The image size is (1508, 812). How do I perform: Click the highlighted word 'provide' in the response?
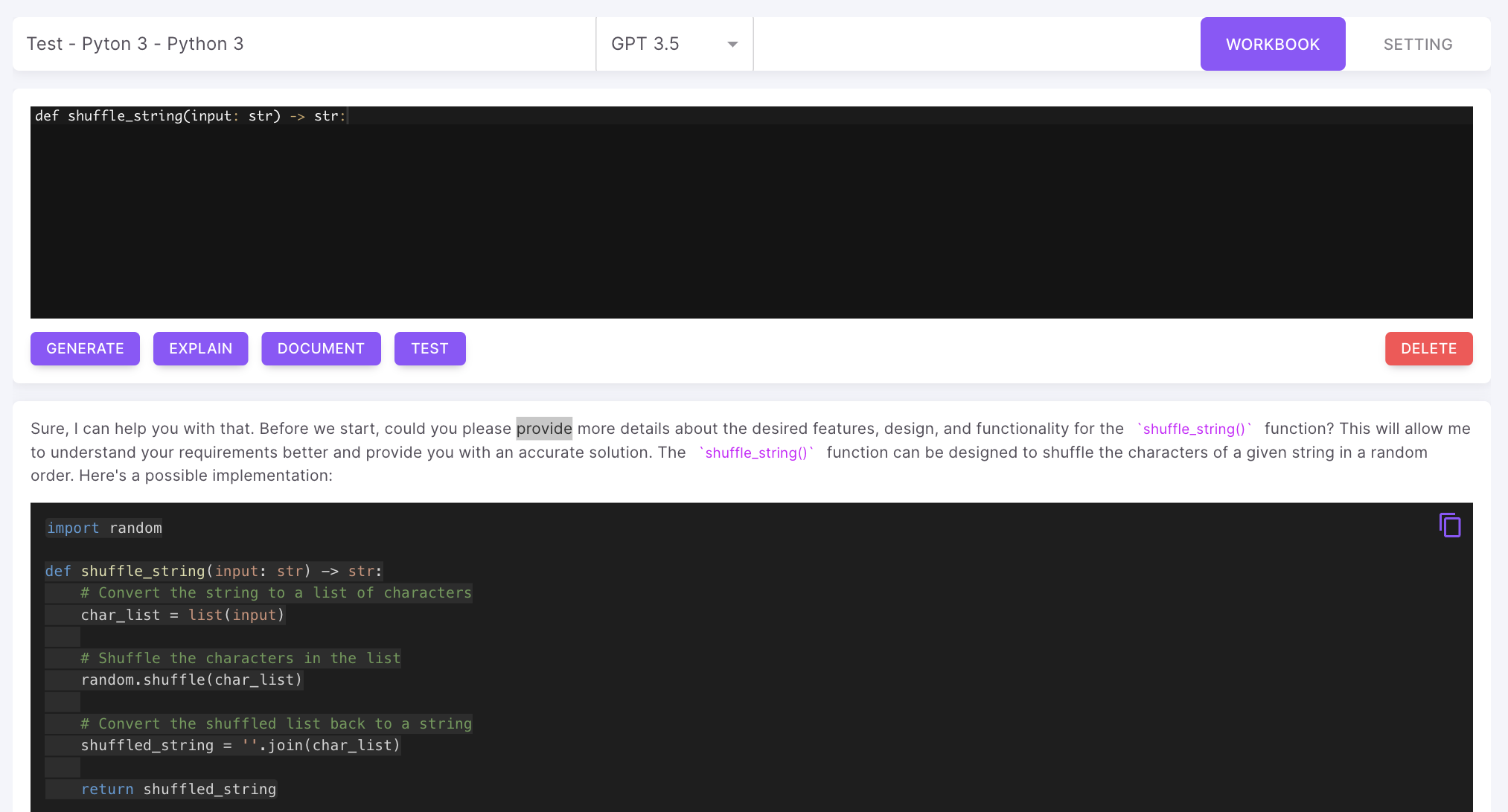[x=544, y=429]
